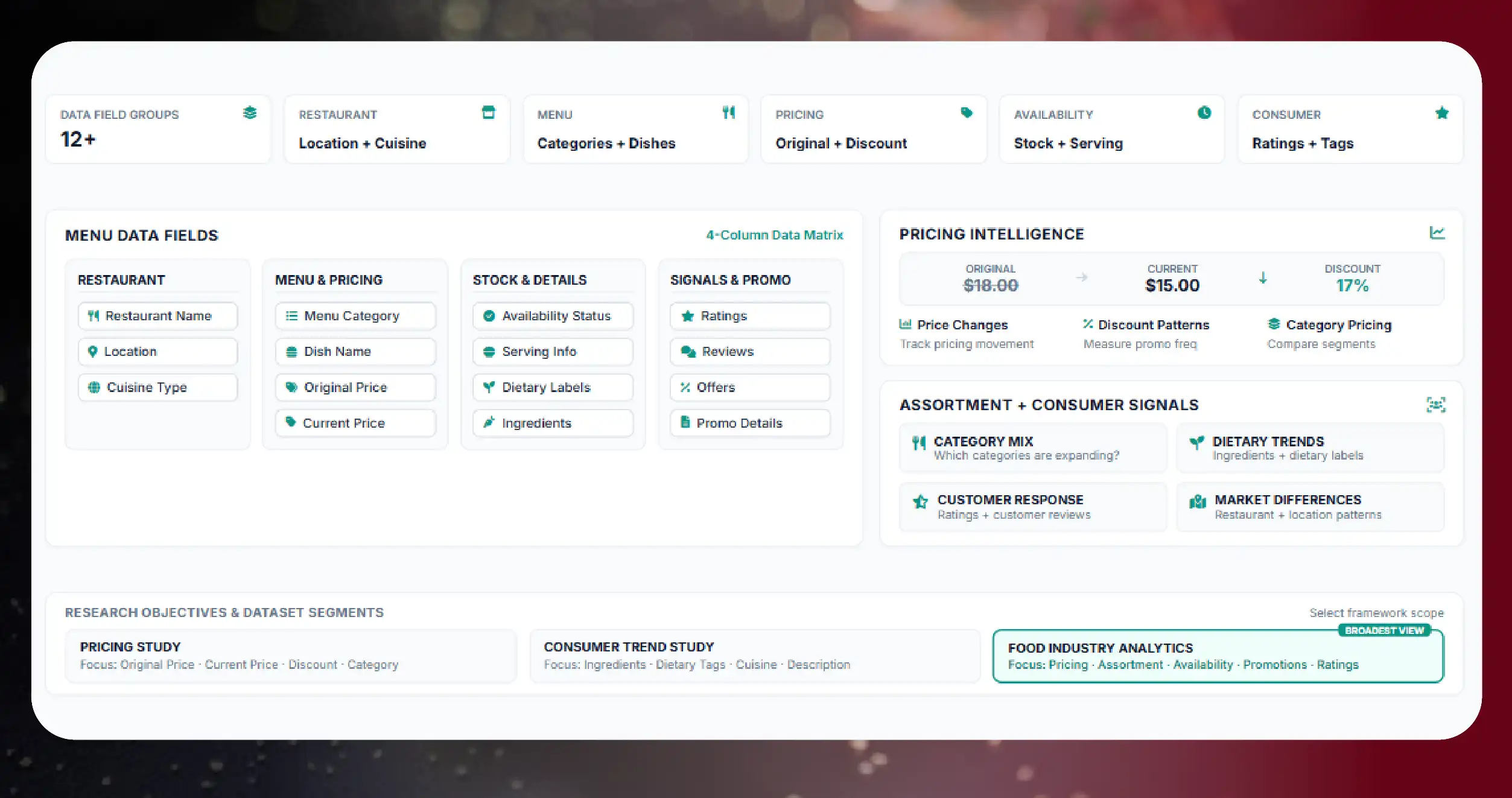The height and width of the screenshot is (798, 1512).
Task: Click the list icon beside Menu Category
Action: pos(291,315)
